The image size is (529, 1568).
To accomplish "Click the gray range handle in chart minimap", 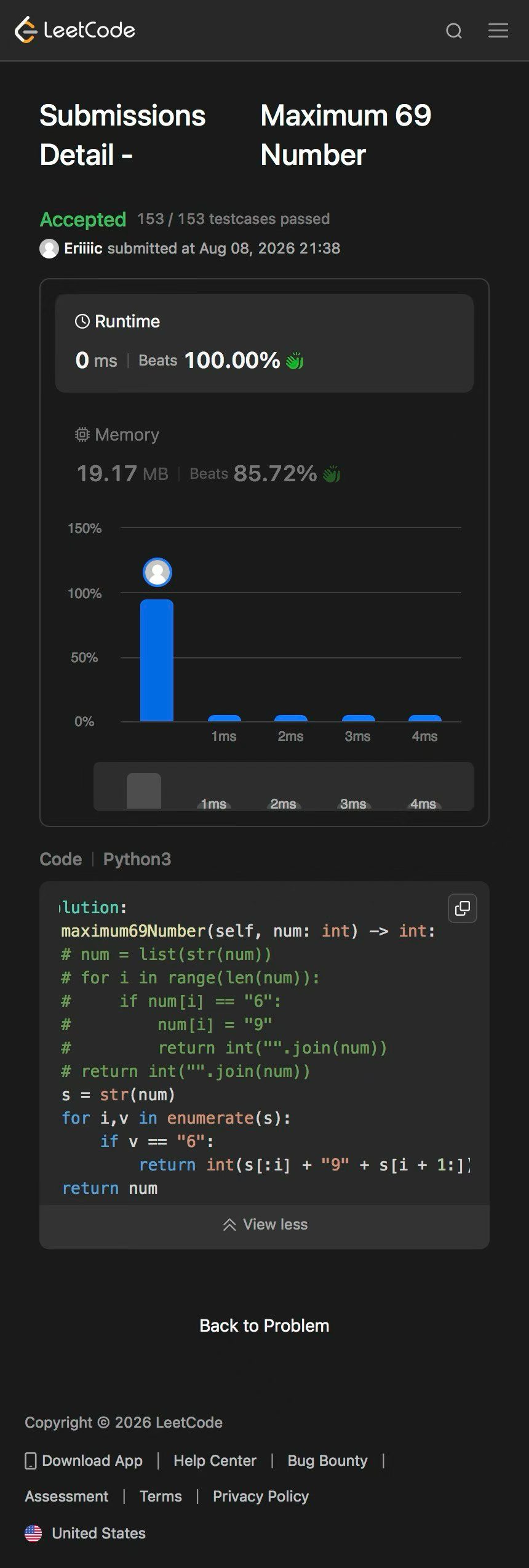I will (144, 791).
